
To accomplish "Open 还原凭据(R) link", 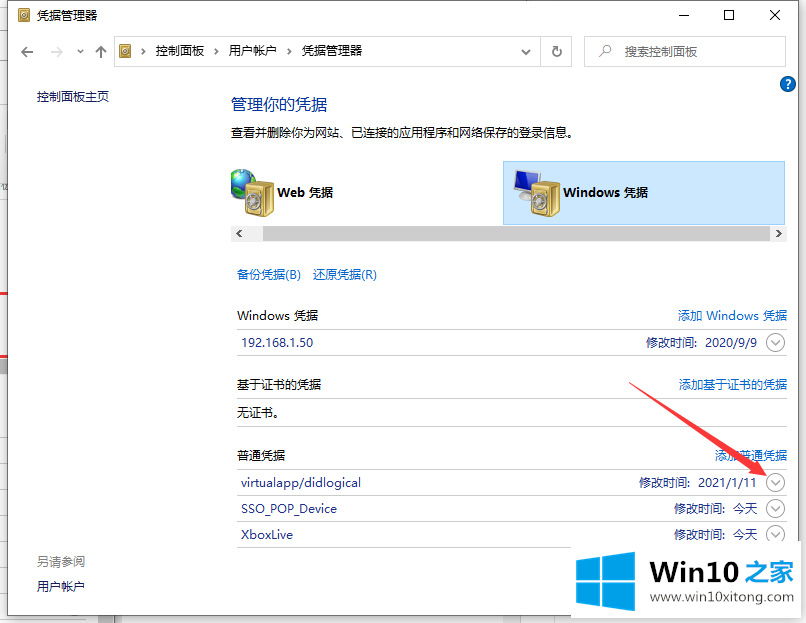I will [x=344, y=274].
